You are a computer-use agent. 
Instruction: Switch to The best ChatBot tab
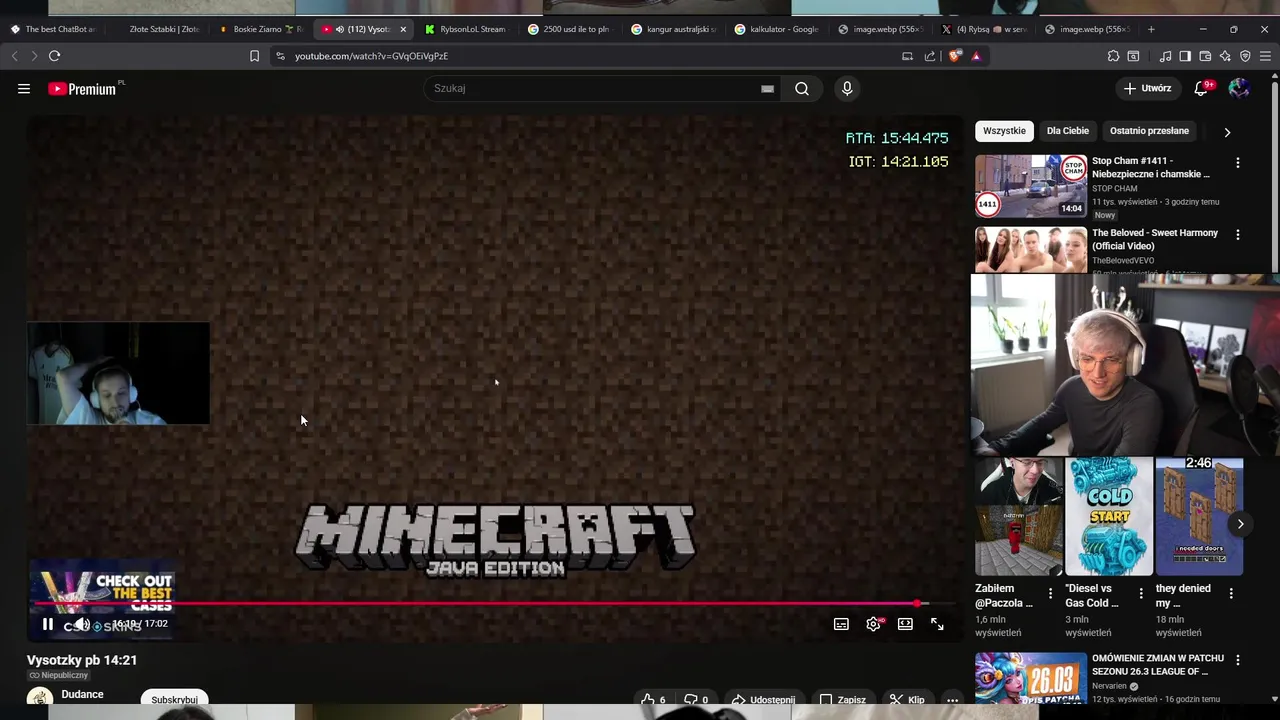[55, 29]
